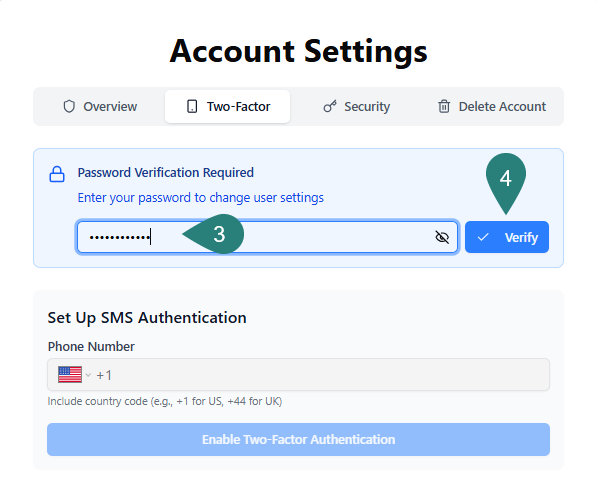Click the chevron next to the flag

pyautogui.click(x=88, y=375)
